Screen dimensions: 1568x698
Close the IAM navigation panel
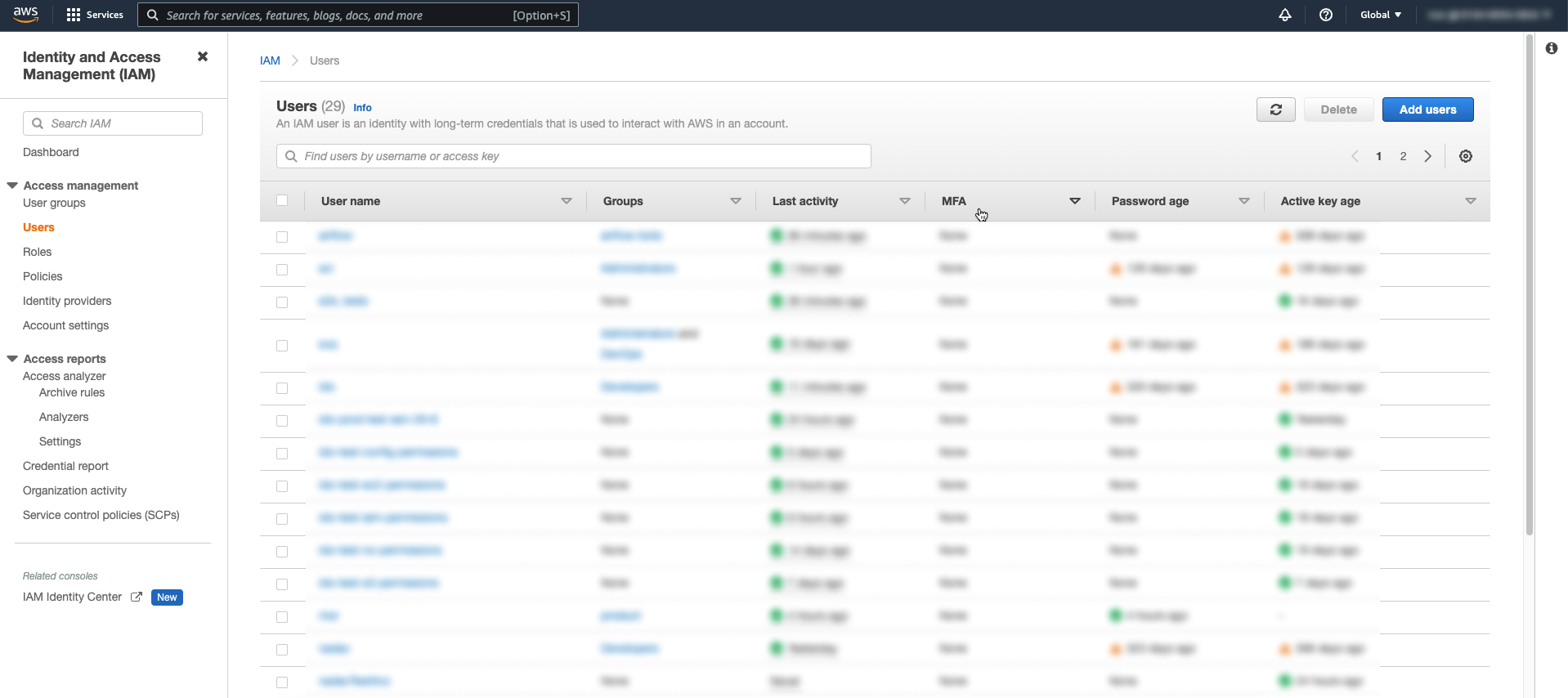click(203, 56)
